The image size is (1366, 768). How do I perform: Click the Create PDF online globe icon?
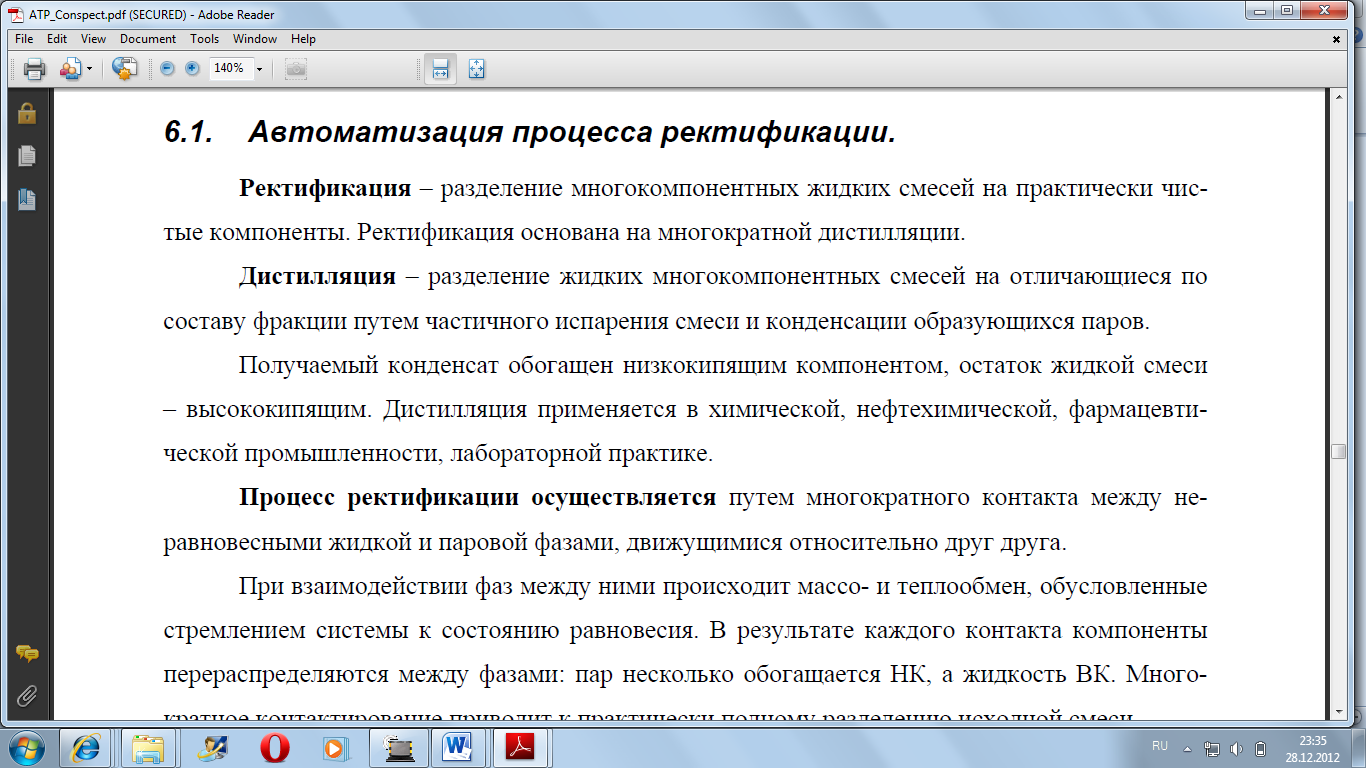pyautogui.click(x=124, y=69)
